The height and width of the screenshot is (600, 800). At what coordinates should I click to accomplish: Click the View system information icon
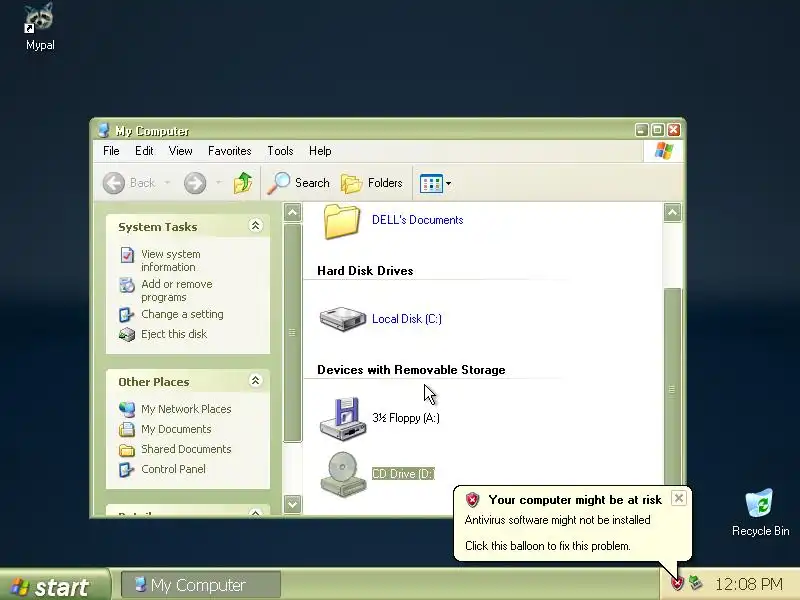(x=127, y=255)
